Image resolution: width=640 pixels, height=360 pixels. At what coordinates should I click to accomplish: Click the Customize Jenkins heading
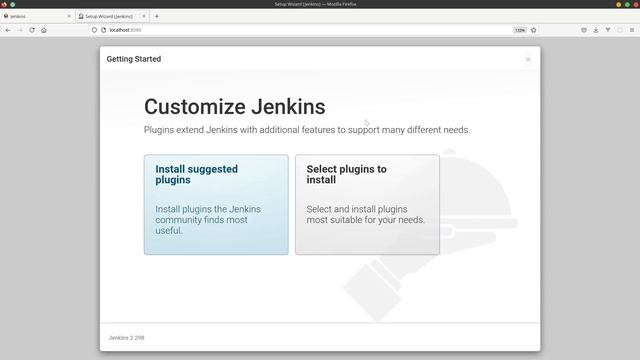235,107
